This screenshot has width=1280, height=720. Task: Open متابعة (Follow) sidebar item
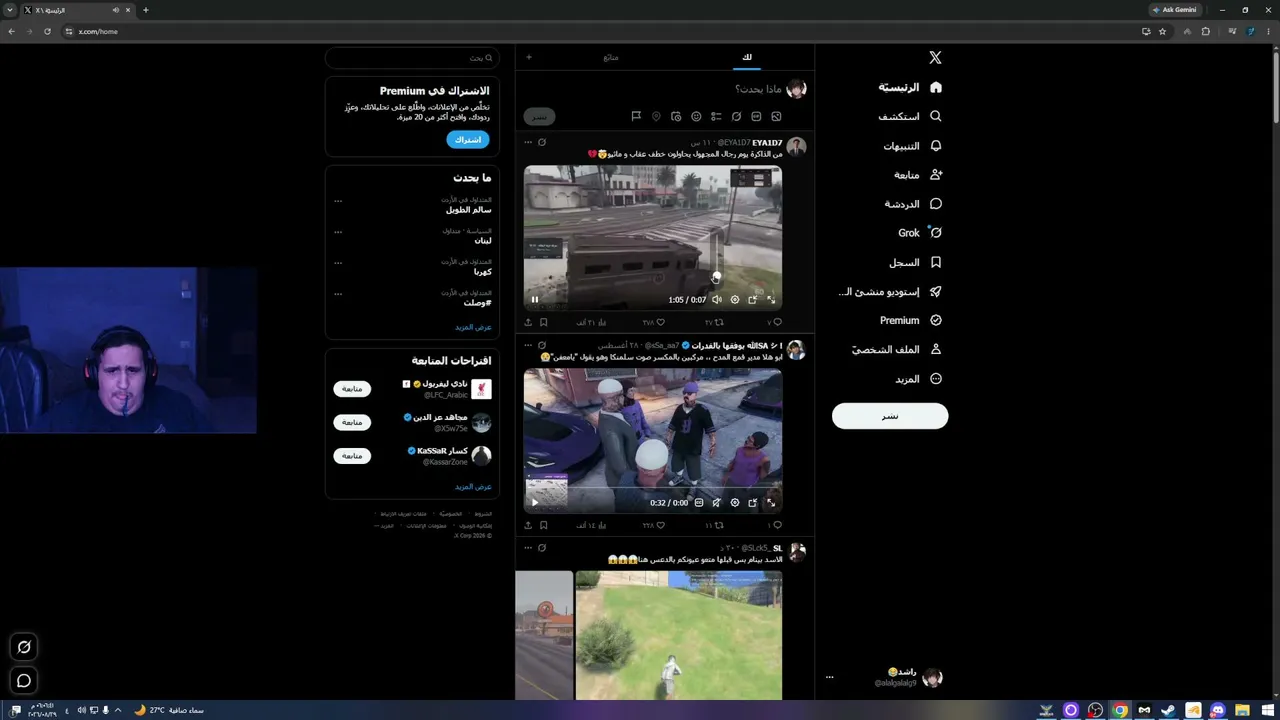point(919,175)
